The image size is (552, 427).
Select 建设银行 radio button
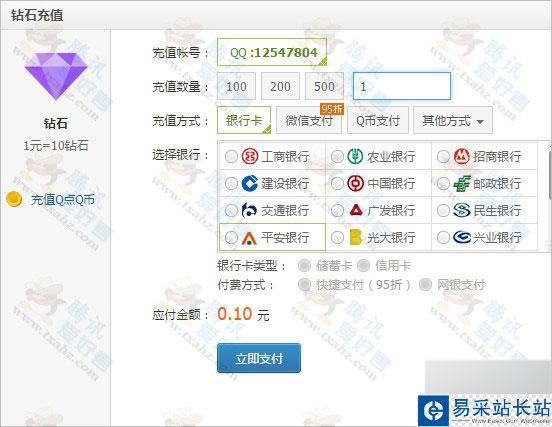231,183
